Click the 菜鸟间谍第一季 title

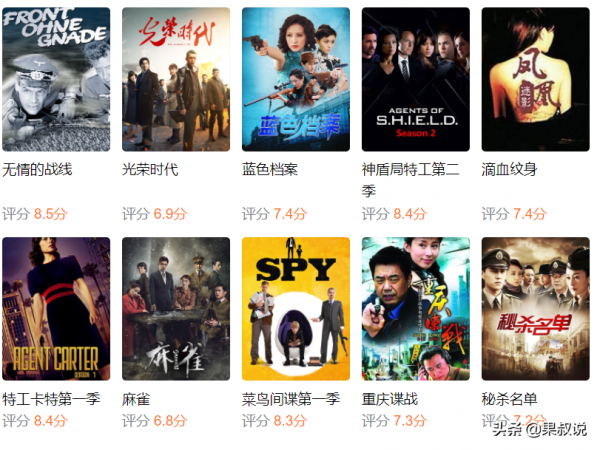coord(291,399)
